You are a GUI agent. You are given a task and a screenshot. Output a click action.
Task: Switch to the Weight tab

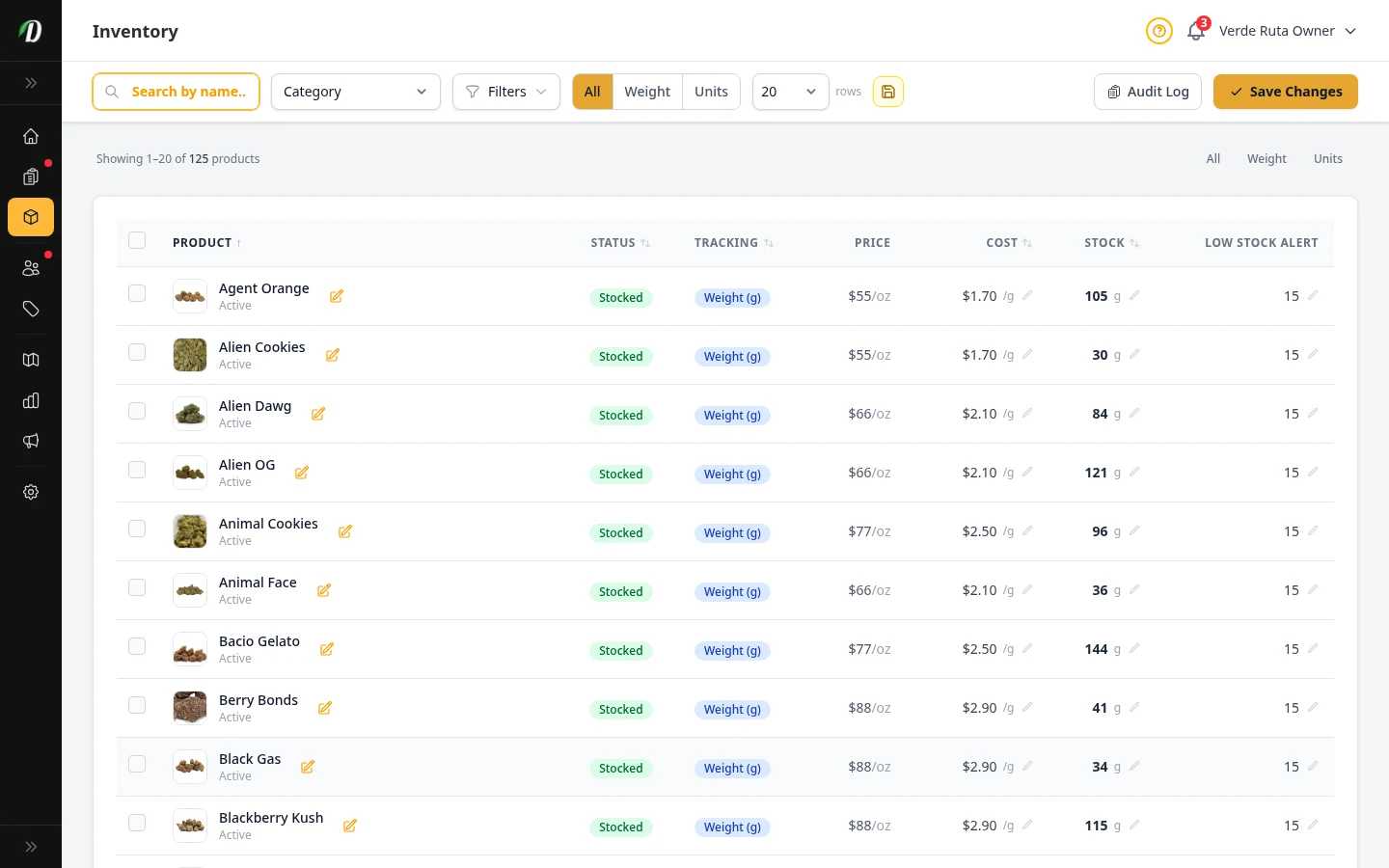pos(646,91)
